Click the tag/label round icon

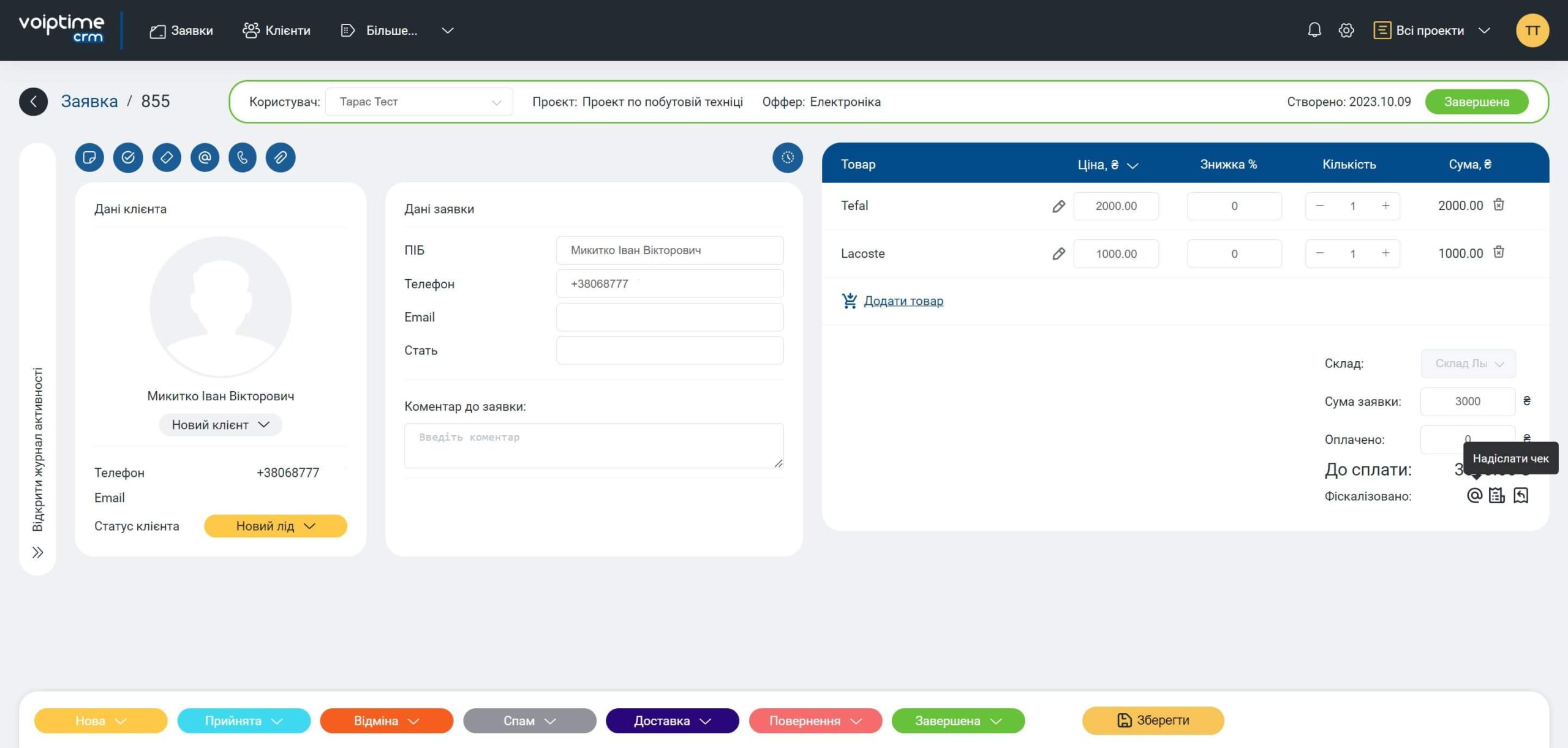point(167,158)
